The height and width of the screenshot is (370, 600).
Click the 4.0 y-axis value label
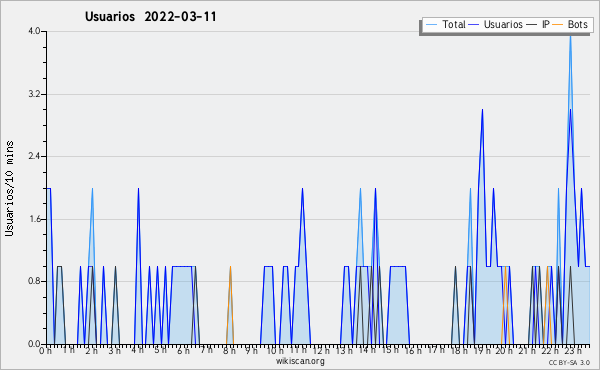tap(34, 31)
